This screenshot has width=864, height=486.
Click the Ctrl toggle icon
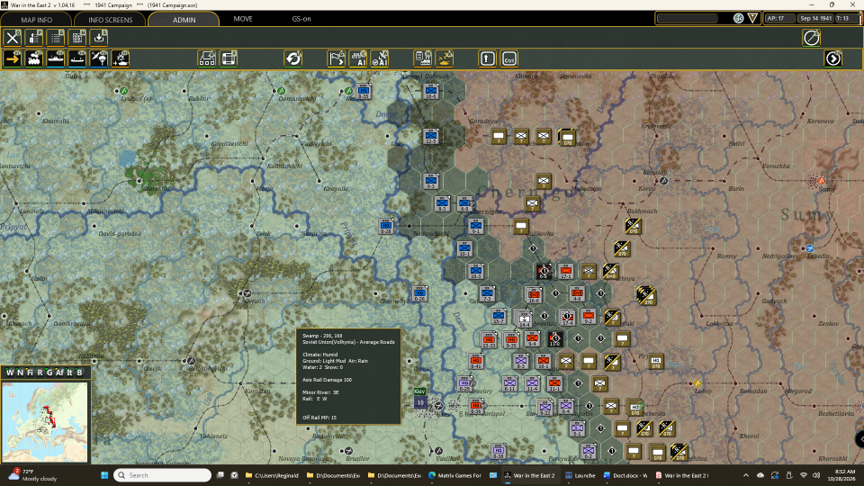click(509, 58)
